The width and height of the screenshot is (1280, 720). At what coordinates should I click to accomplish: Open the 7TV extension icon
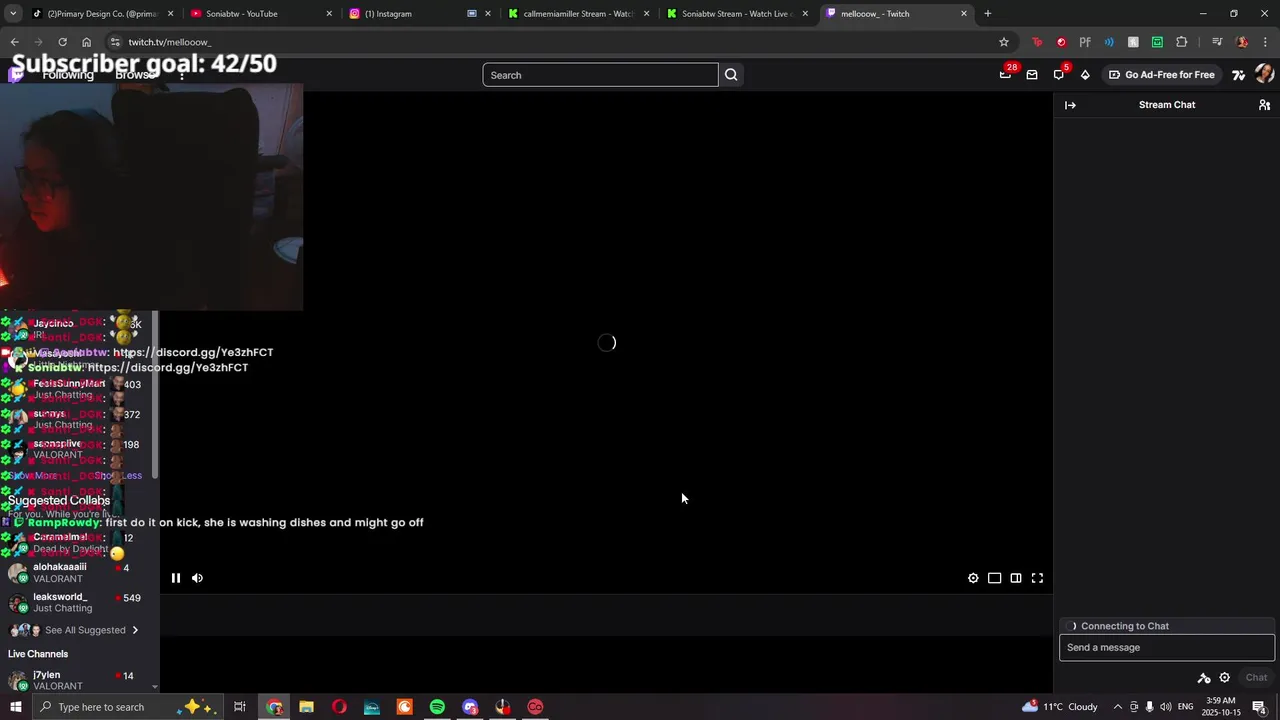(1238, 75)
